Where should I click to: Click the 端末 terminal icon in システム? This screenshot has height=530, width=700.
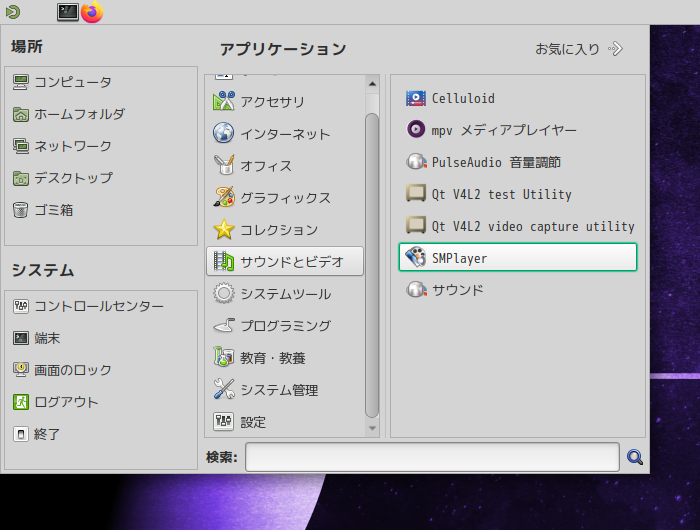(21, 338)
